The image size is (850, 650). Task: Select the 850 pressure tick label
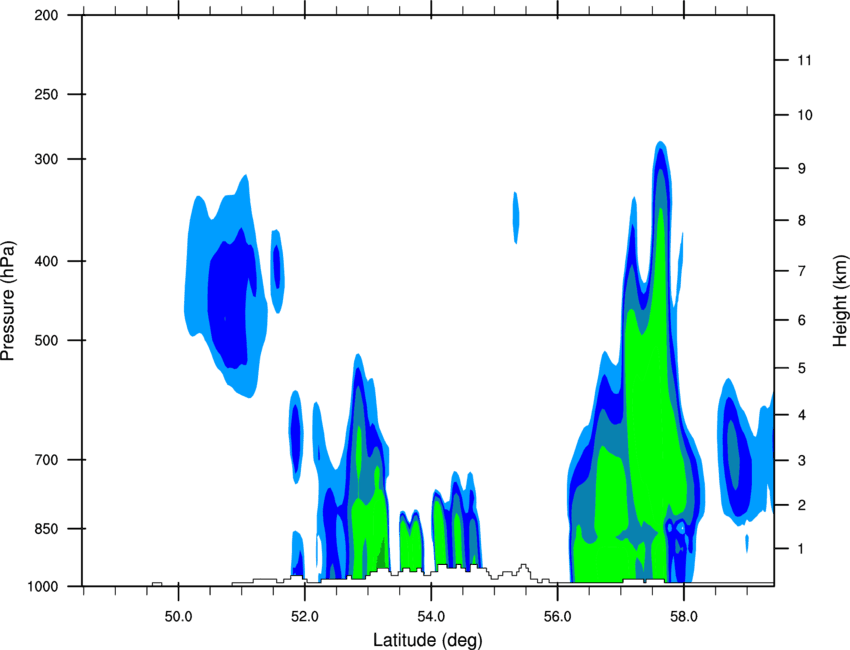46,529
